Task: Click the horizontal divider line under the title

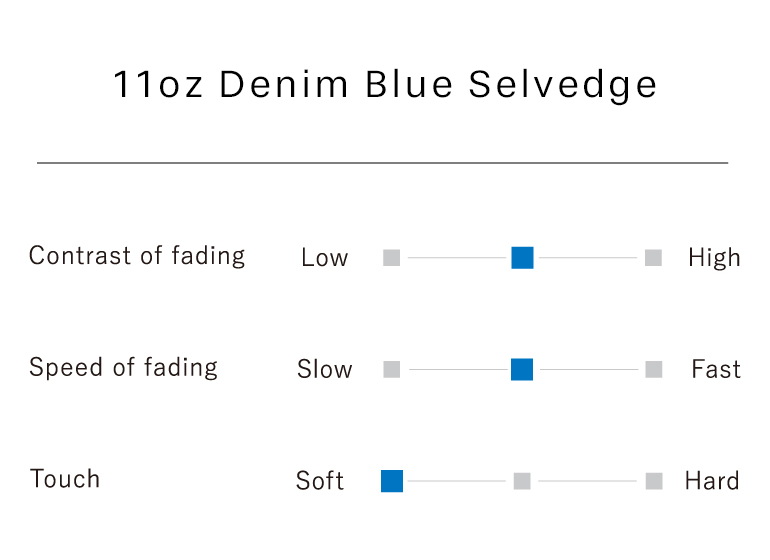Action: click(383, 163)
